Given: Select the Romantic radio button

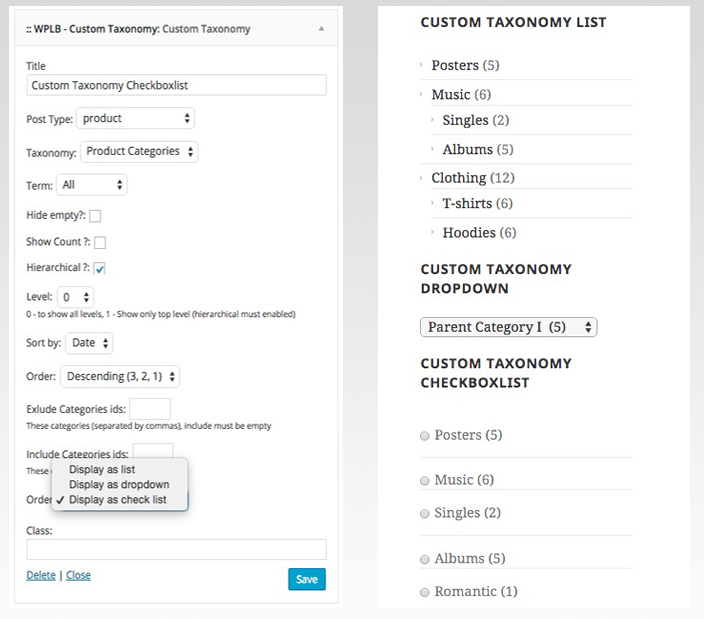Looking at the screenshot, I should pyautogui.click(x=425, y=592).
